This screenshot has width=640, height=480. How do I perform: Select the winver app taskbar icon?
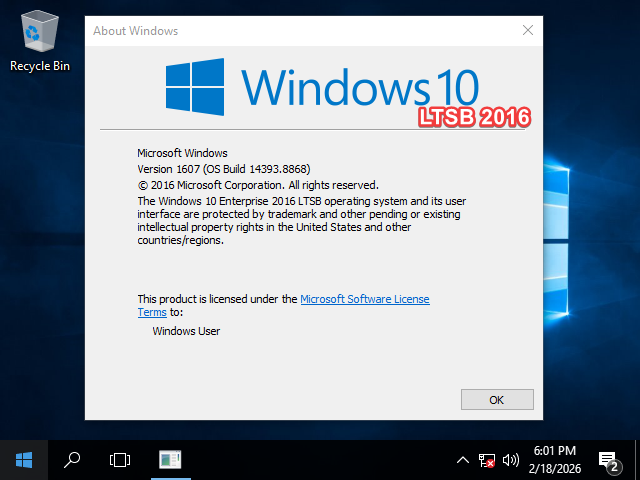170,460
